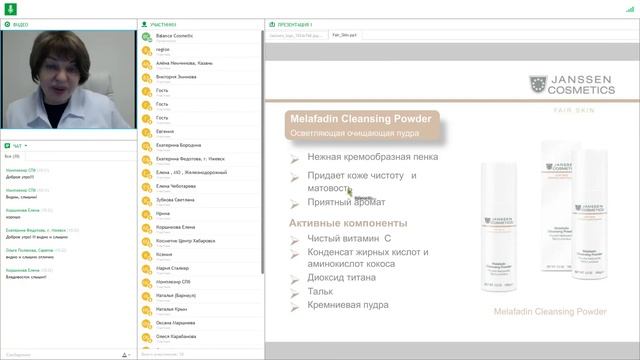Select participant name Виктория Зыкова
The height and width of the screenshot is (360, 640).
pyautogui.click(x=176, y=77)
